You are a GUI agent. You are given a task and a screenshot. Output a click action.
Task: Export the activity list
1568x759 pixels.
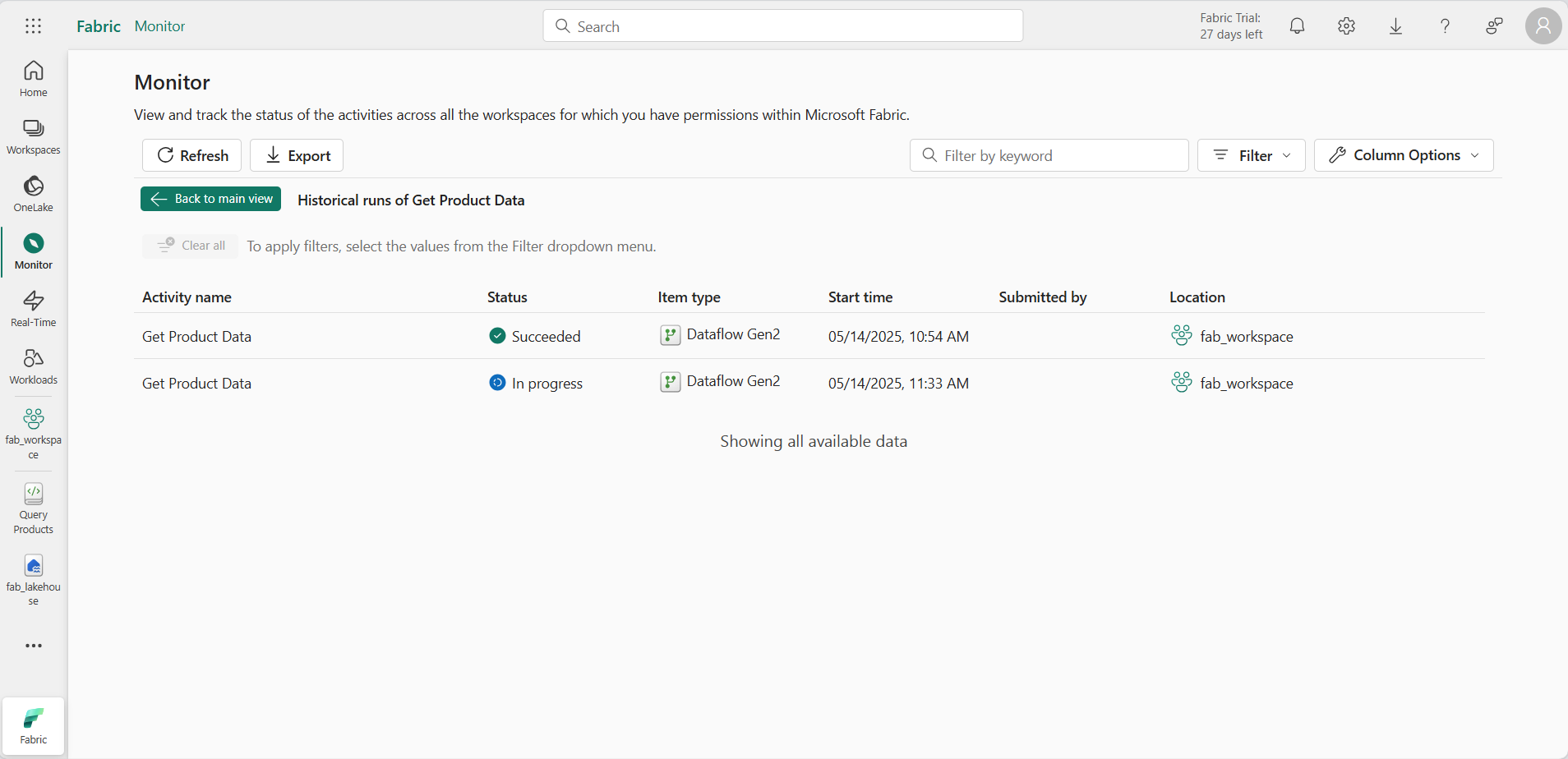[x=297, y=155]
